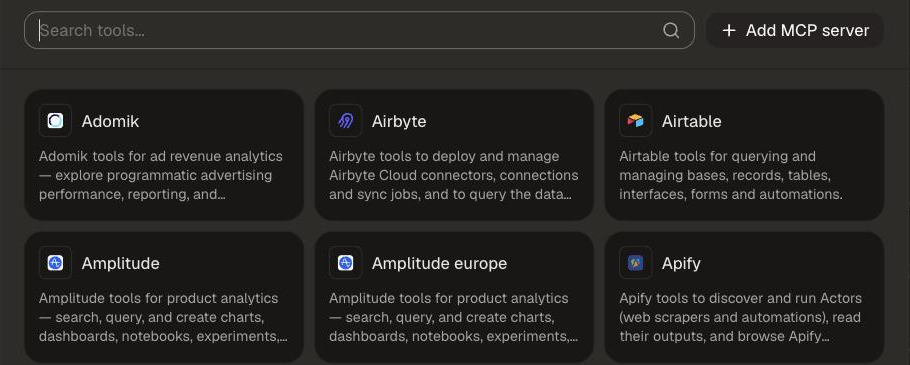The width and height of the screenshot is (910, 365).
Task: Click the Adomik logo icon
Action: point(55,121)
